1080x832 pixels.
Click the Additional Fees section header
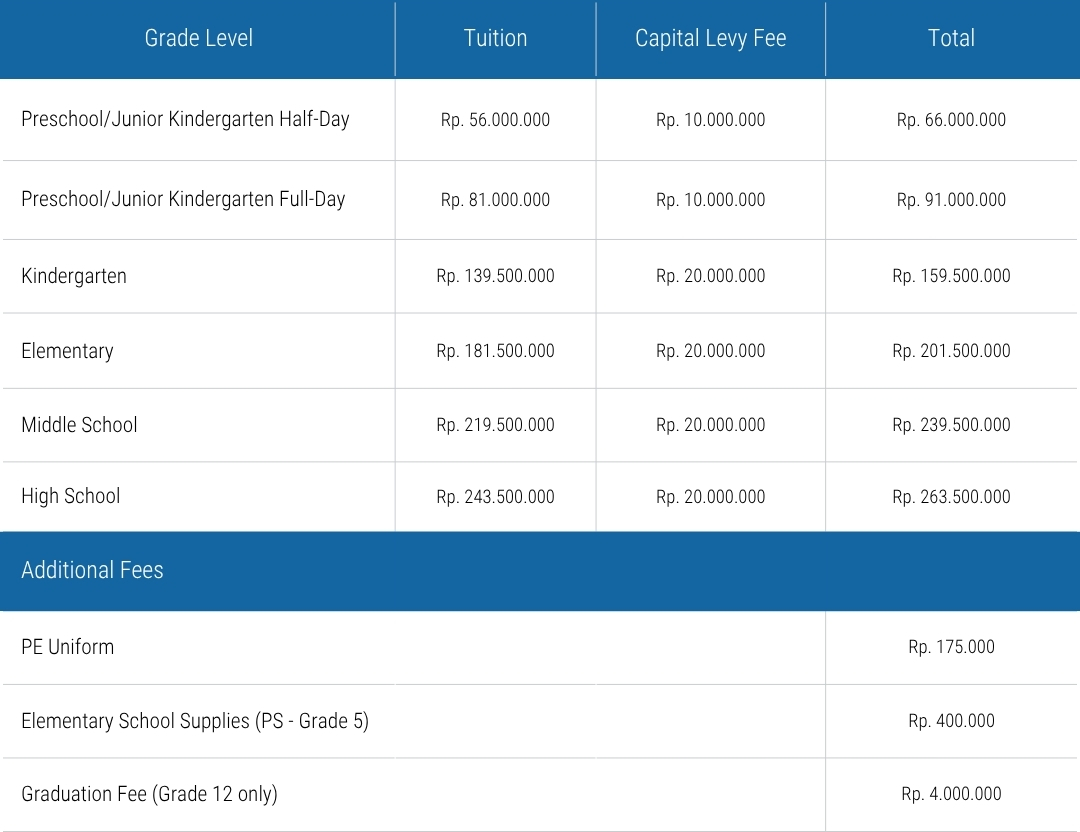(92, 570)
